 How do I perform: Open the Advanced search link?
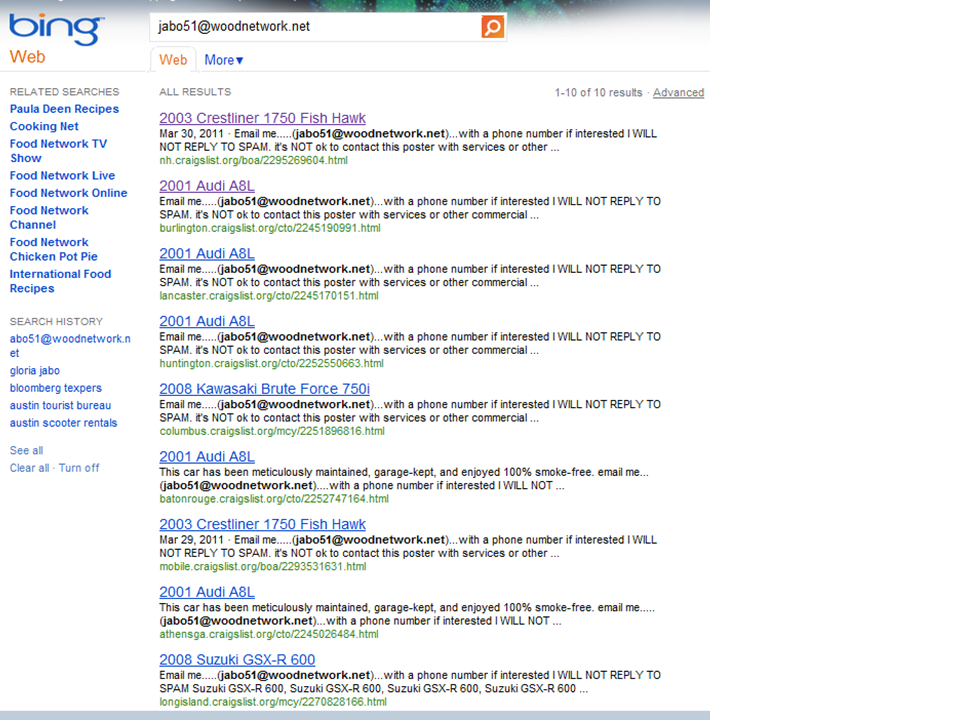click(x=678, y=92)
